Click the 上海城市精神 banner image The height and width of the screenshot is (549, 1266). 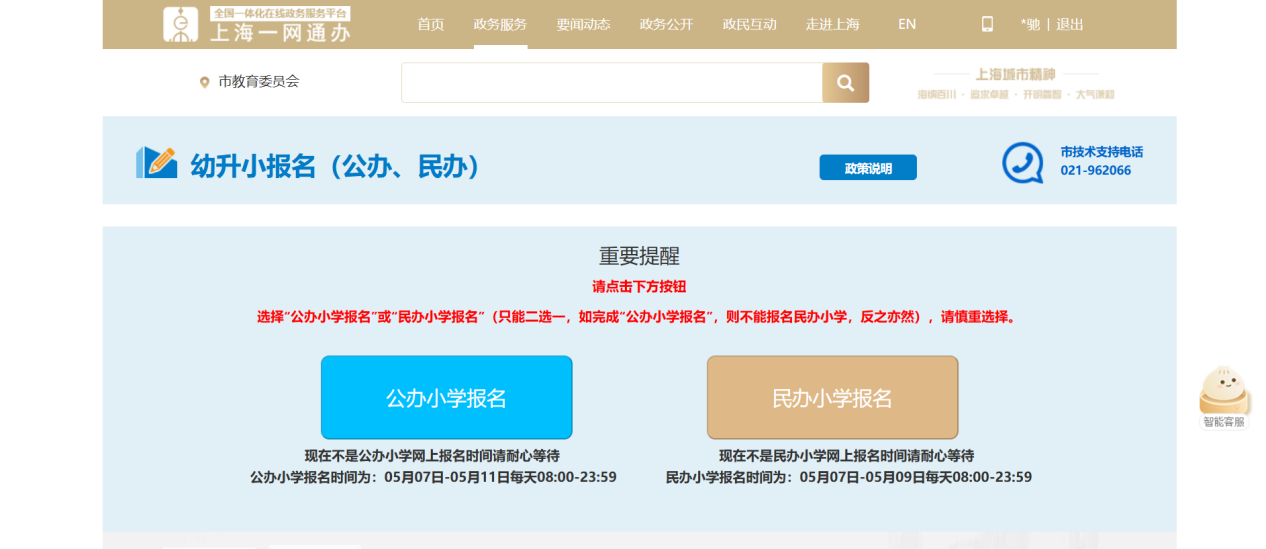(x=1015, y=83)
